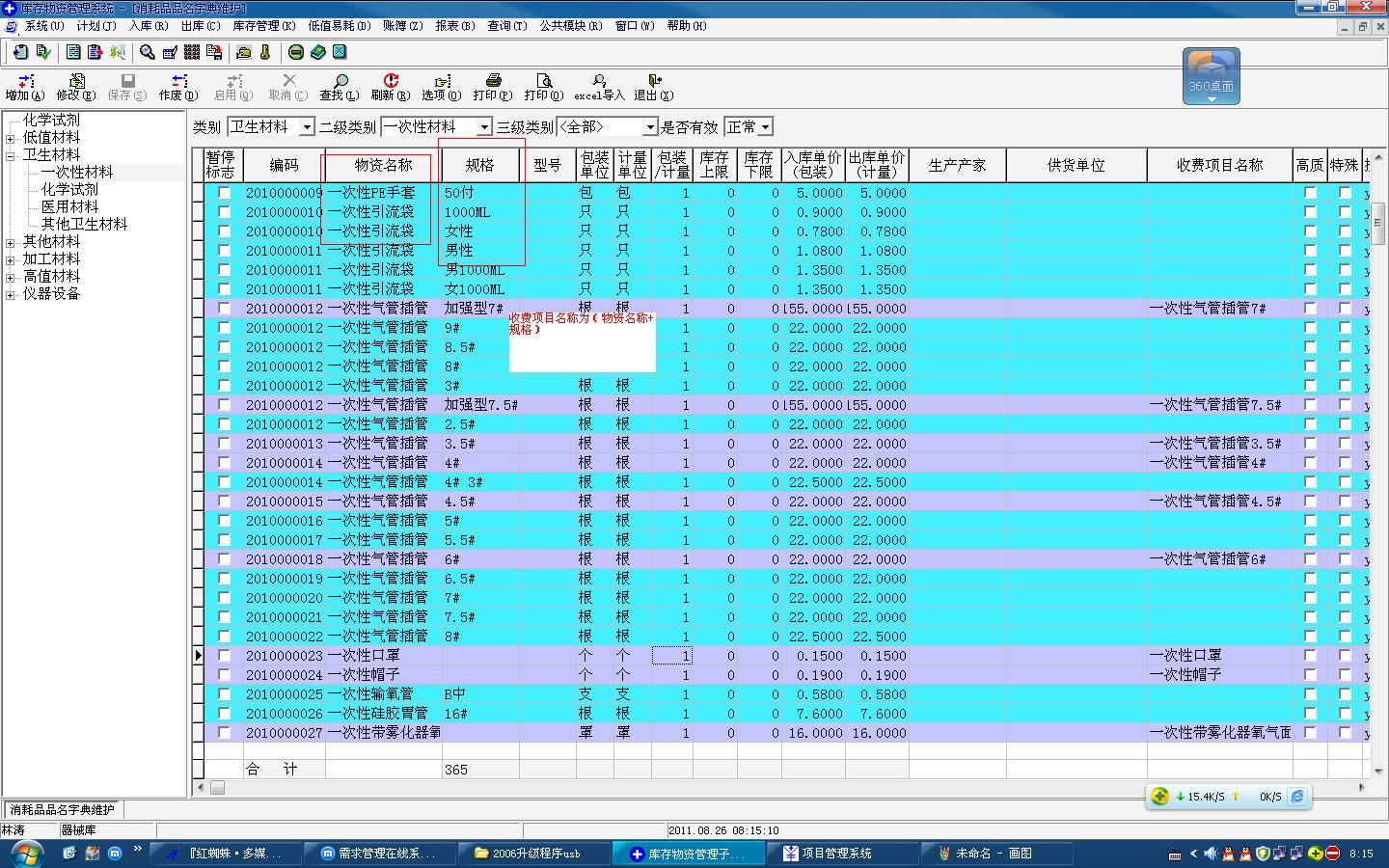Toggle 暂停标志 checkbox for 一次性PE手套 row
The height and width of the screenshot is (868, 1389).
coord(225,193)
